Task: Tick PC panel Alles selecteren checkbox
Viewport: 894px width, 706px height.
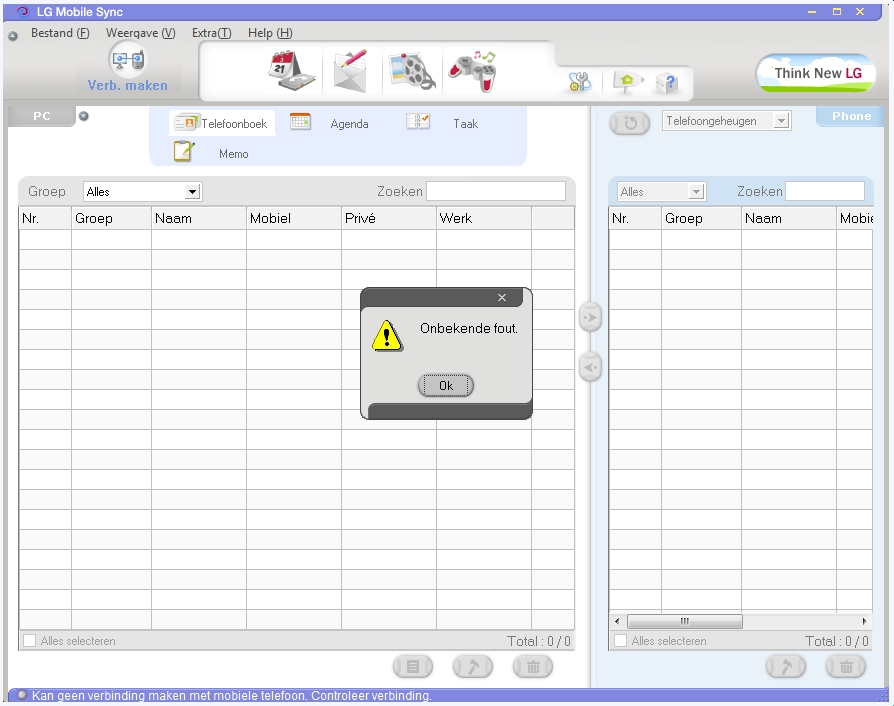Action: click(30, 640)
